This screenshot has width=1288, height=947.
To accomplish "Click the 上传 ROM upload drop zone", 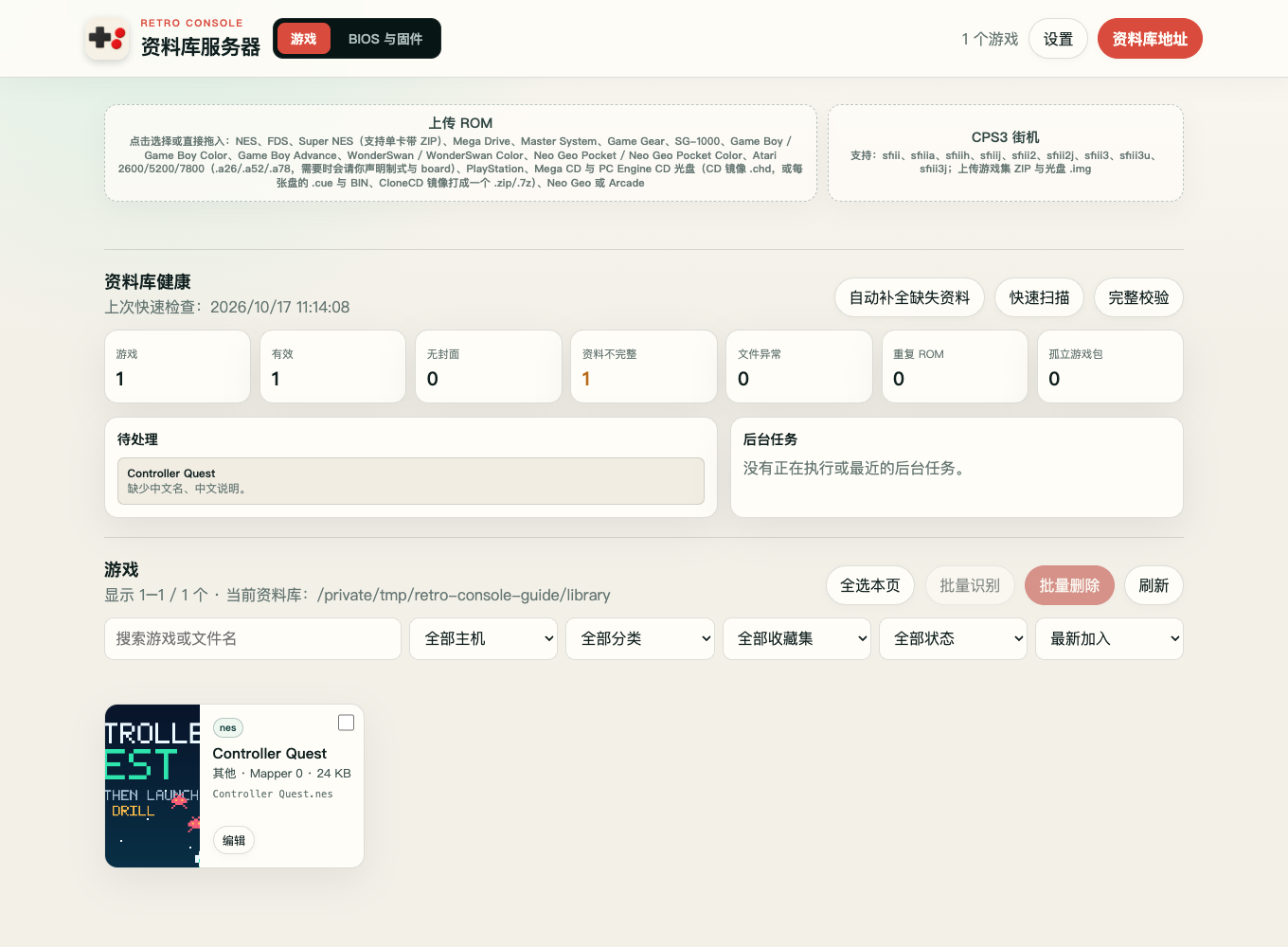I will (460, 152).
